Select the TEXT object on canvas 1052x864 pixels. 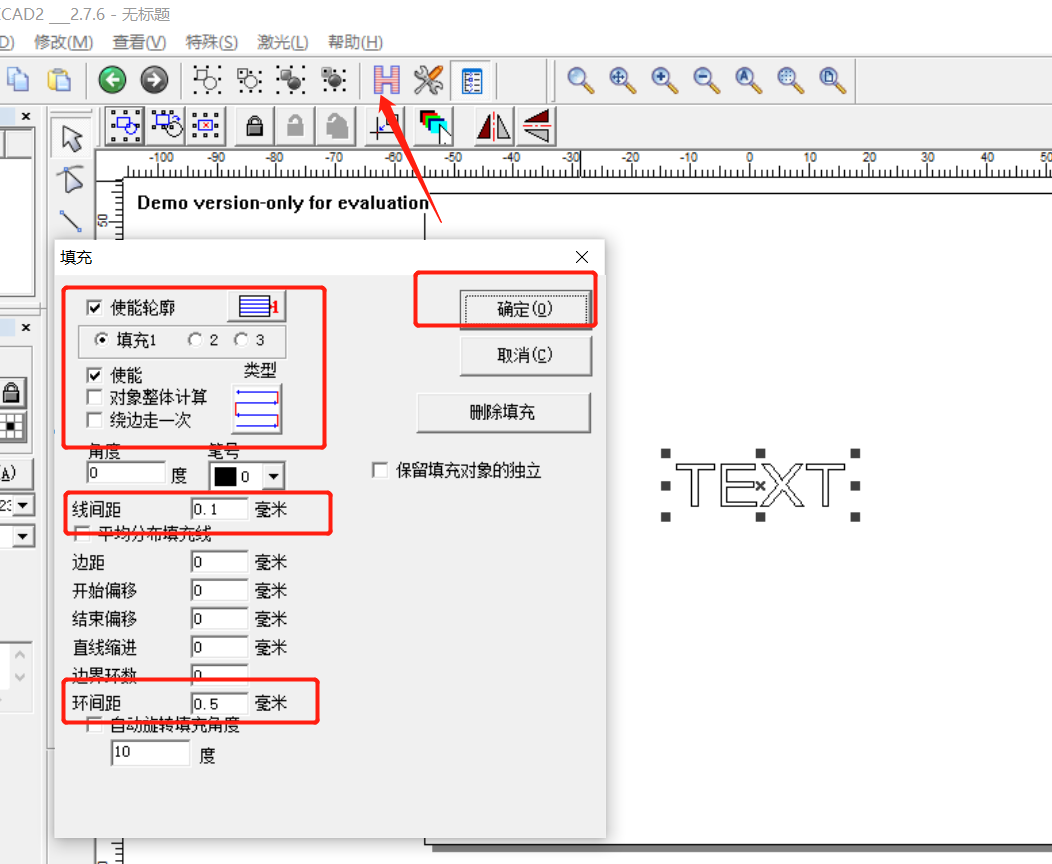click(x=760, y=485)
